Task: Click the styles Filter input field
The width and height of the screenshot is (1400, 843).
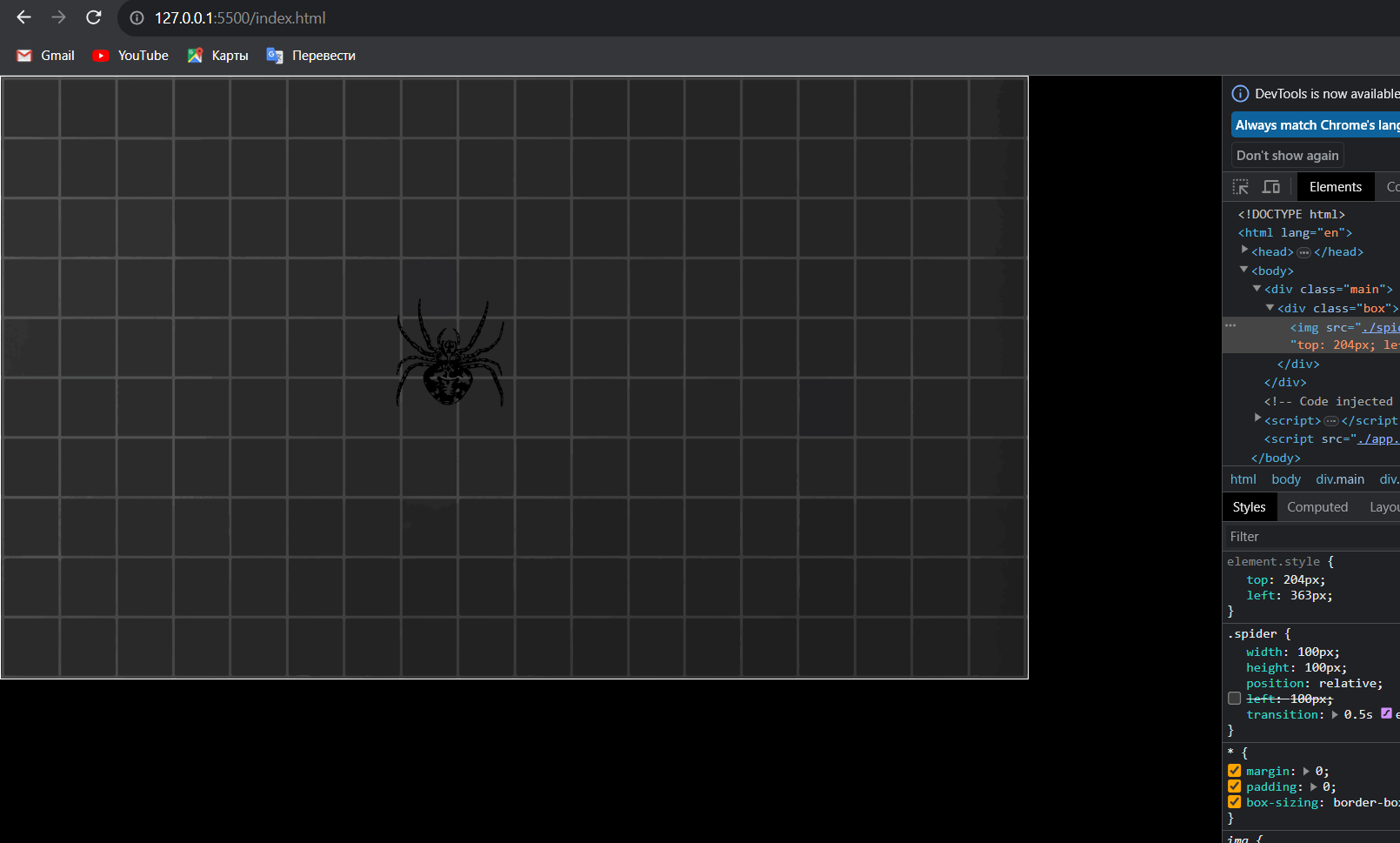Action: [x=1311, y=537]
